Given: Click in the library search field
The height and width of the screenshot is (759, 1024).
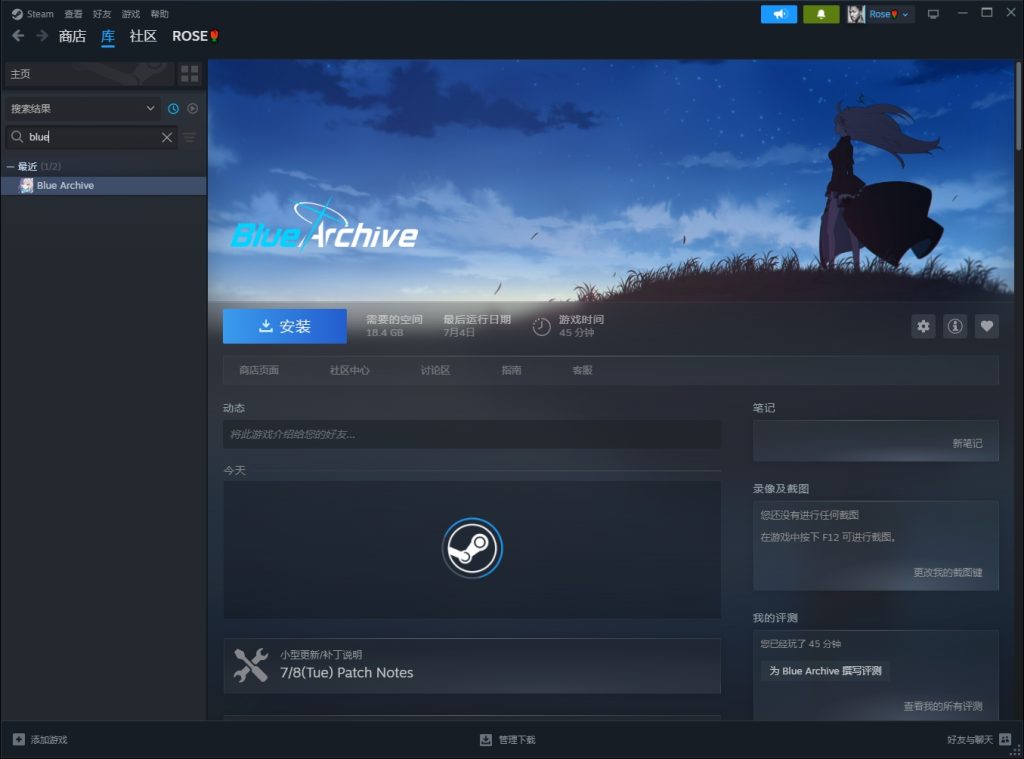Looking at the screenshot, I should [x=91, y=137].
